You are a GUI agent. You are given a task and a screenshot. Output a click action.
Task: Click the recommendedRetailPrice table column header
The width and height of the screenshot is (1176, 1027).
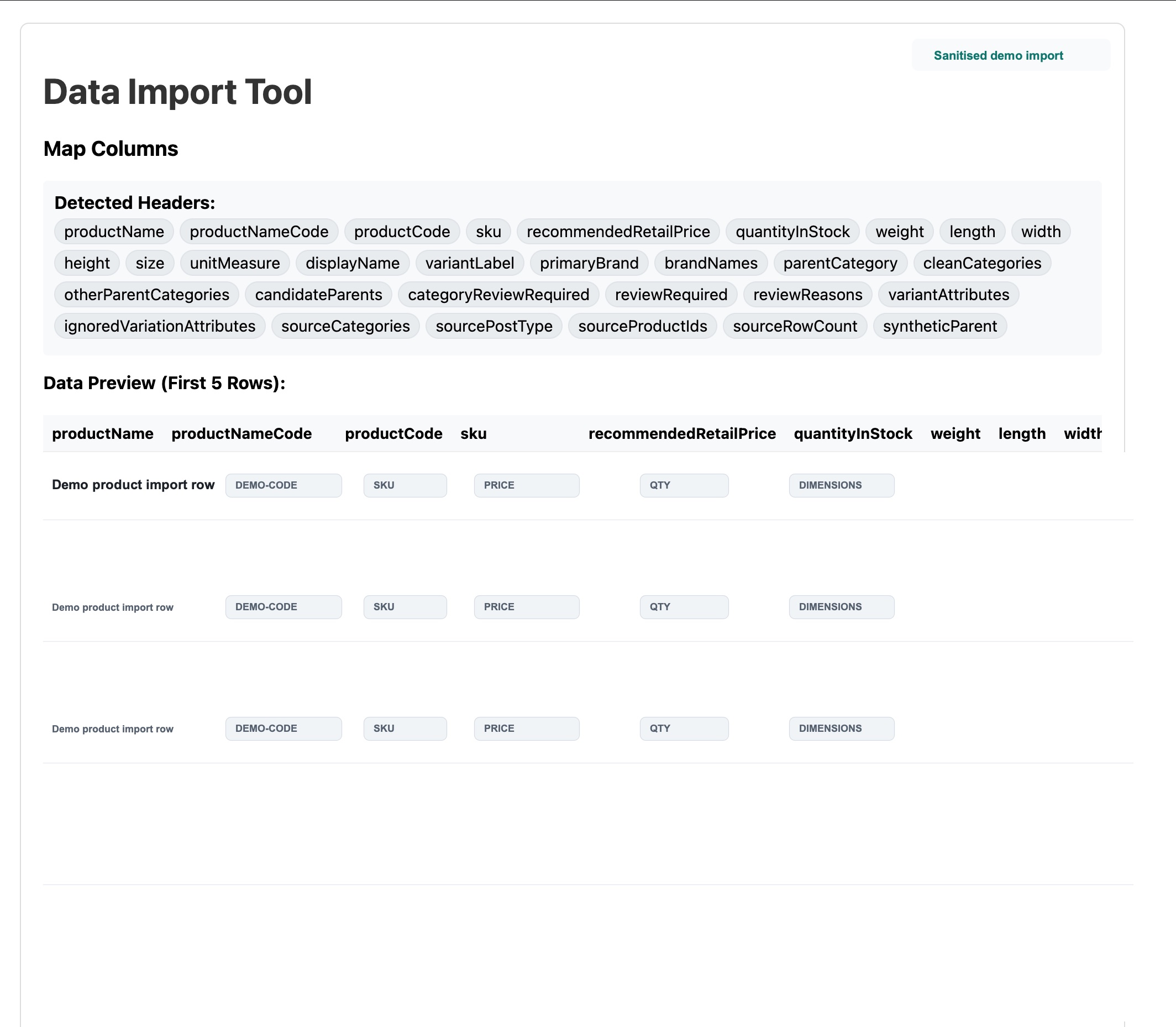click(x=682, y=434)
